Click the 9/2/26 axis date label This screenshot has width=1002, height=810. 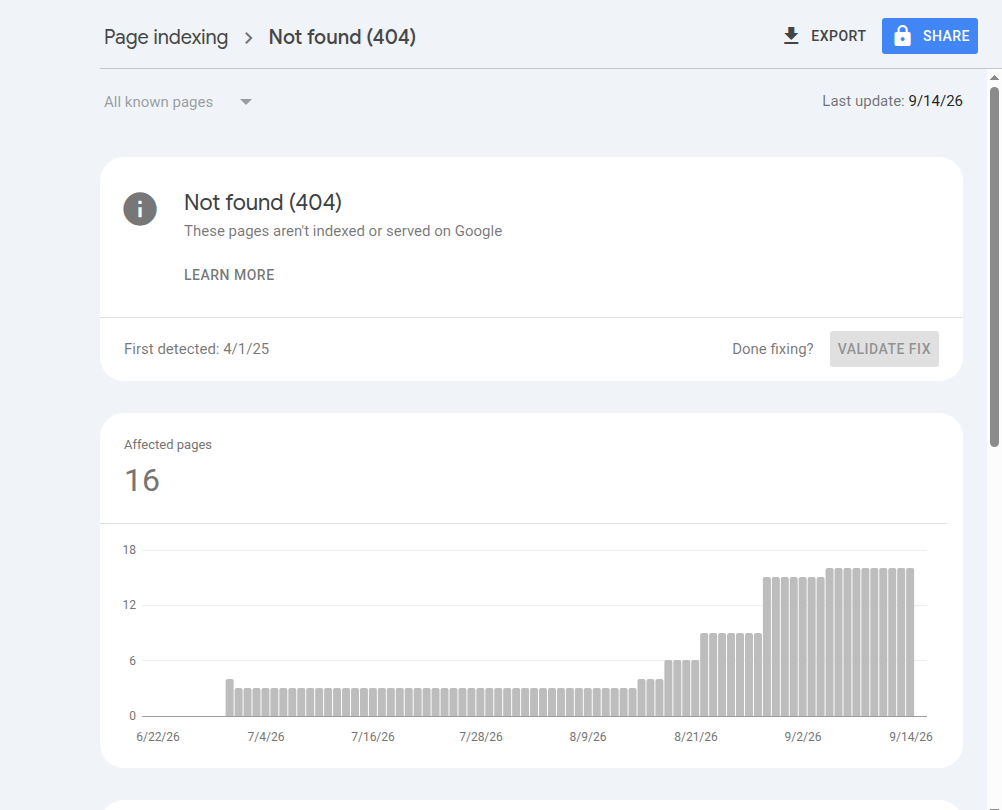(803, 737)
